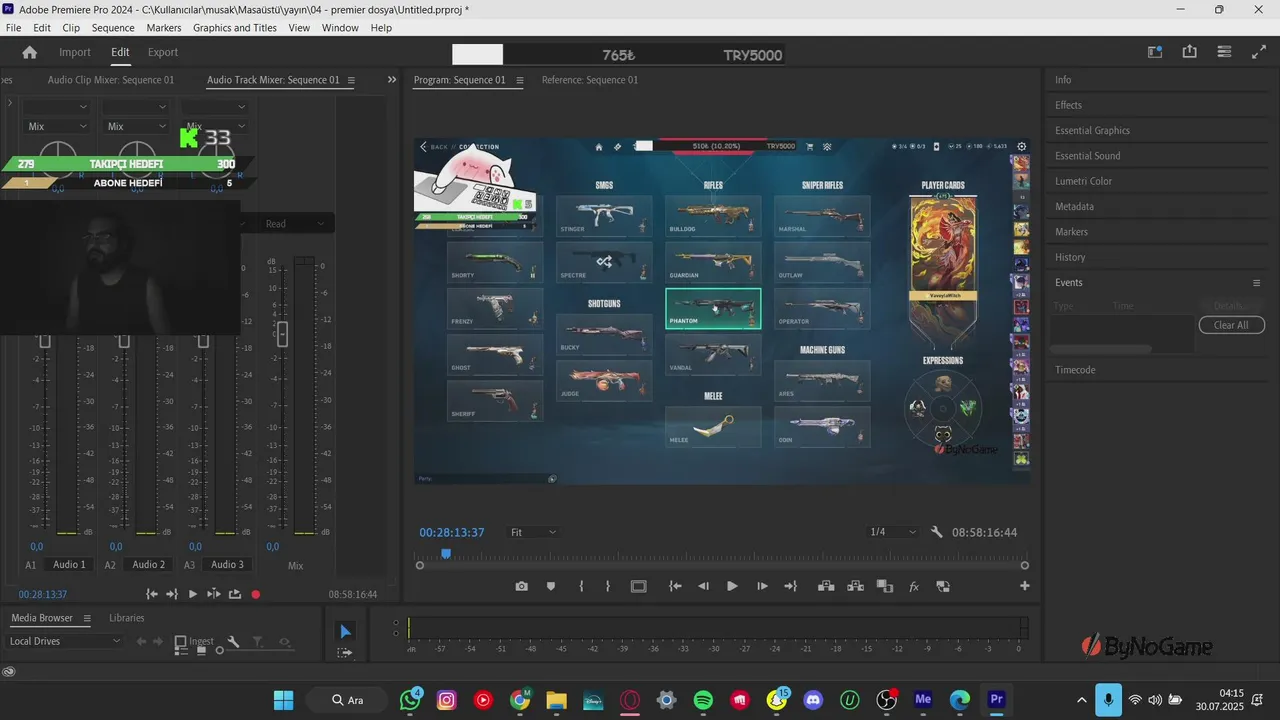Switch to the Libraries tab
Image resolution: width=1280 pixels, height=720 pixels.
pos(127,618)
